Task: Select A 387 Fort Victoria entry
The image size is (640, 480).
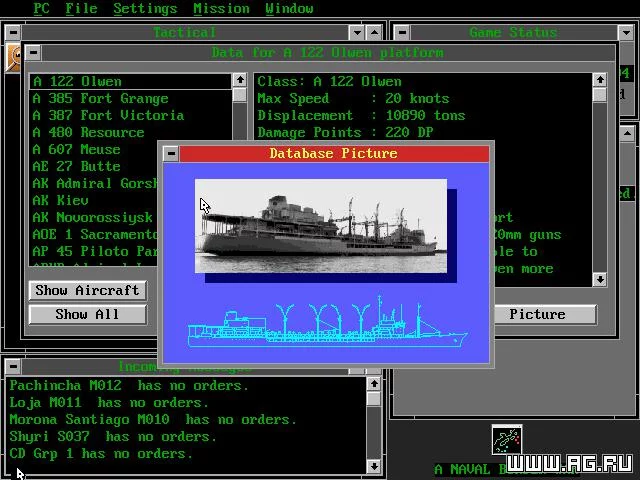Action: 131,116
